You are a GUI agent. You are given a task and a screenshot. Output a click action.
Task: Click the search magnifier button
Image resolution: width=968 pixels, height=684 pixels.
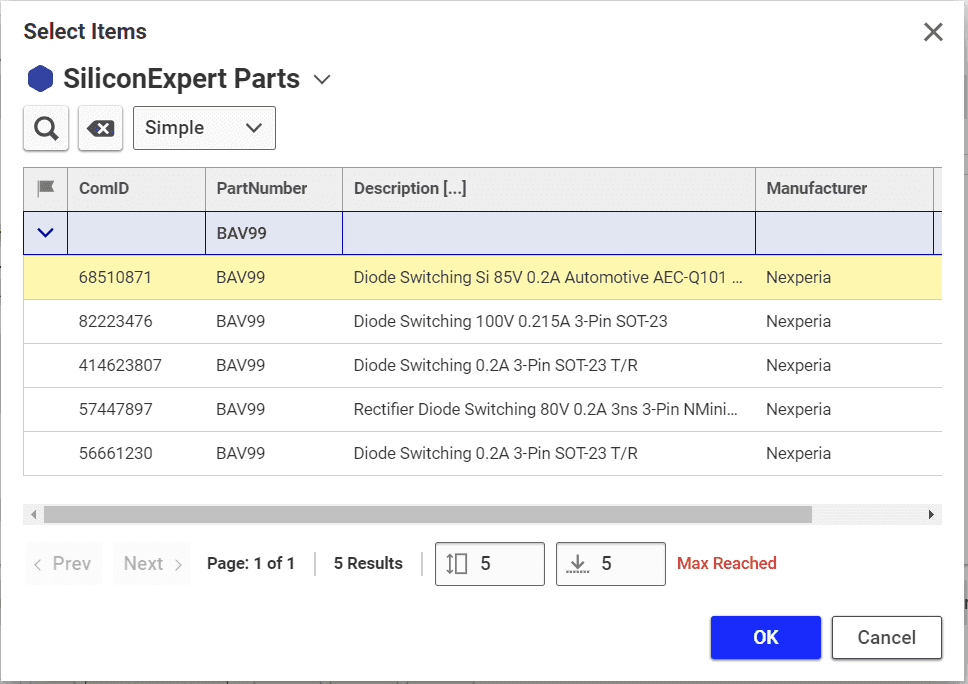[46, 128]
